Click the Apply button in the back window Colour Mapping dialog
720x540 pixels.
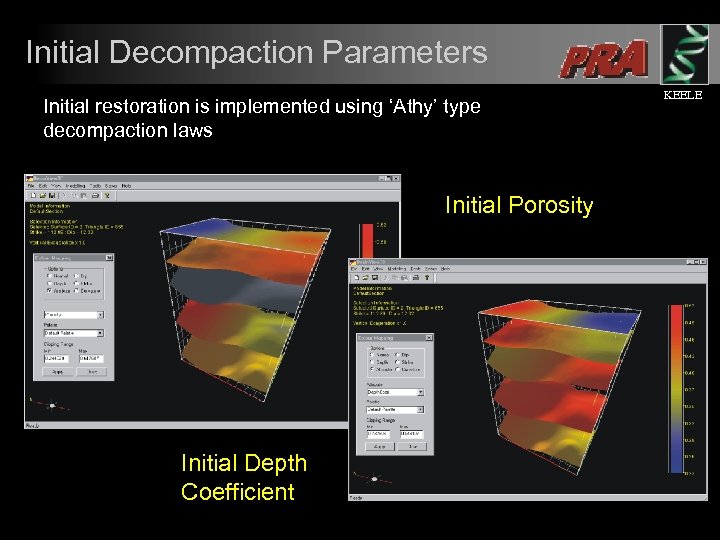[57, 371]
